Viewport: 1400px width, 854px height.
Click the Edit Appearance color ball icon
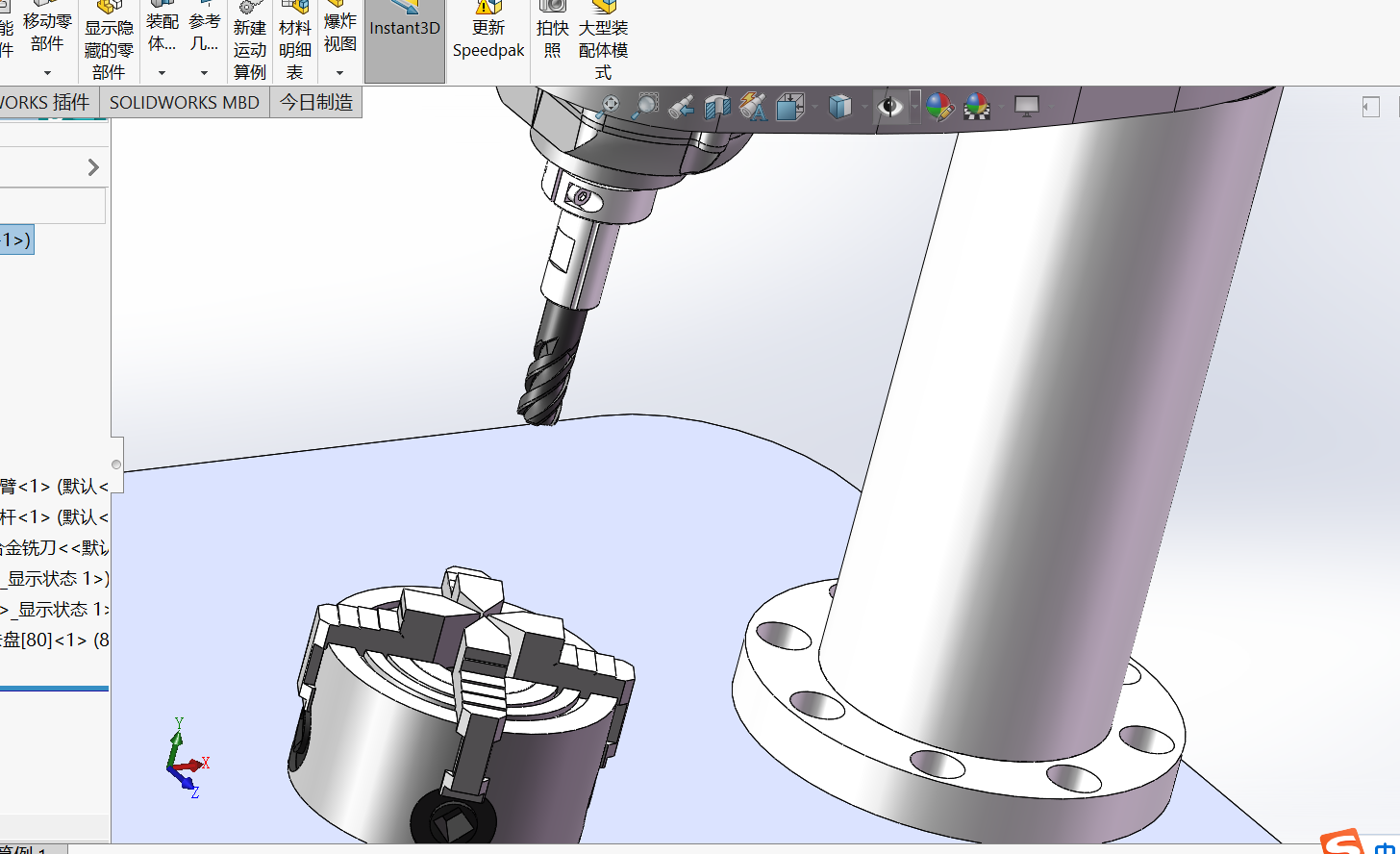click(939, 106)
